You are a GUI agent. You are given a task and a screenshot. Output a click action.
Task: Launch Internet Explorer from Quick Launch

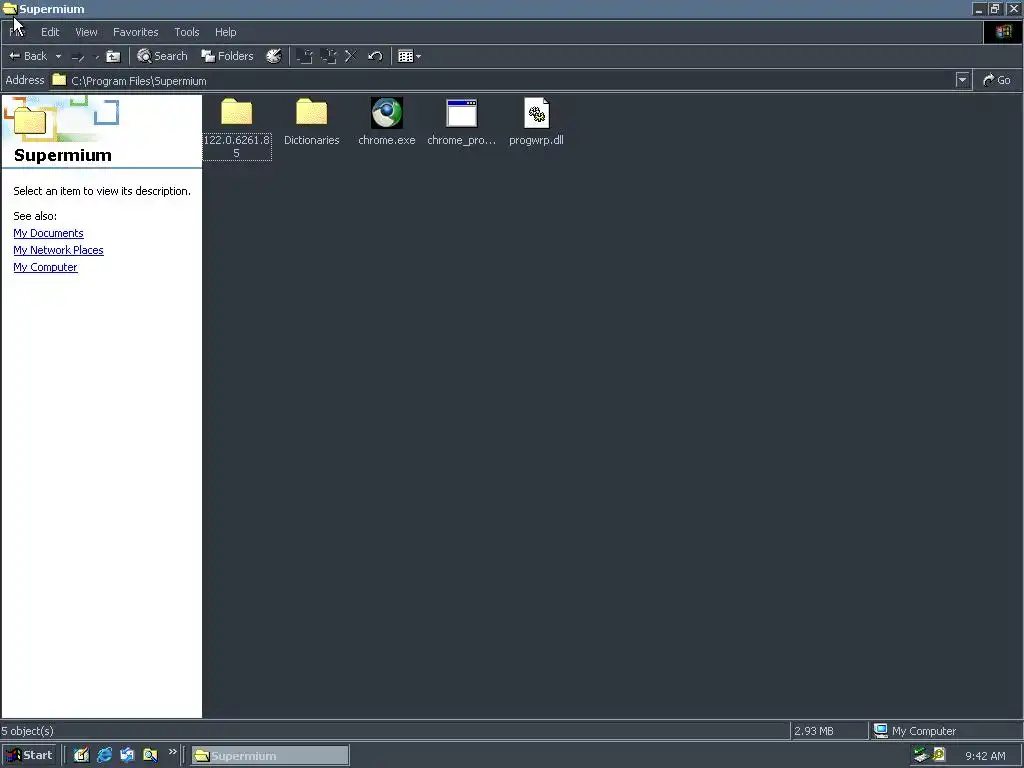click(x=104, y=755)
